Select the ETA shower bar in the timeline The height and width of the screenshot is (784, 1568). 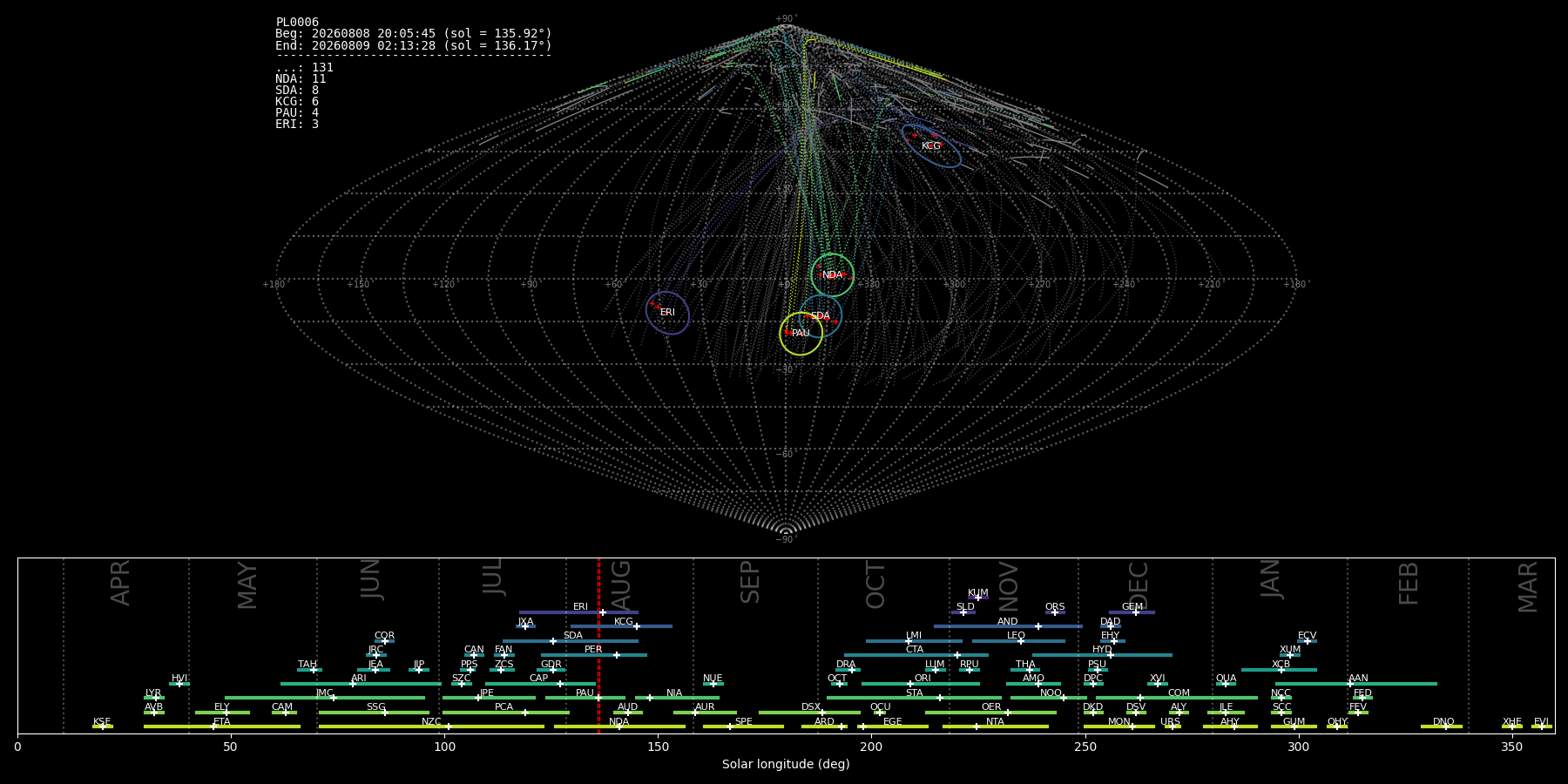(x=222, y=727)
